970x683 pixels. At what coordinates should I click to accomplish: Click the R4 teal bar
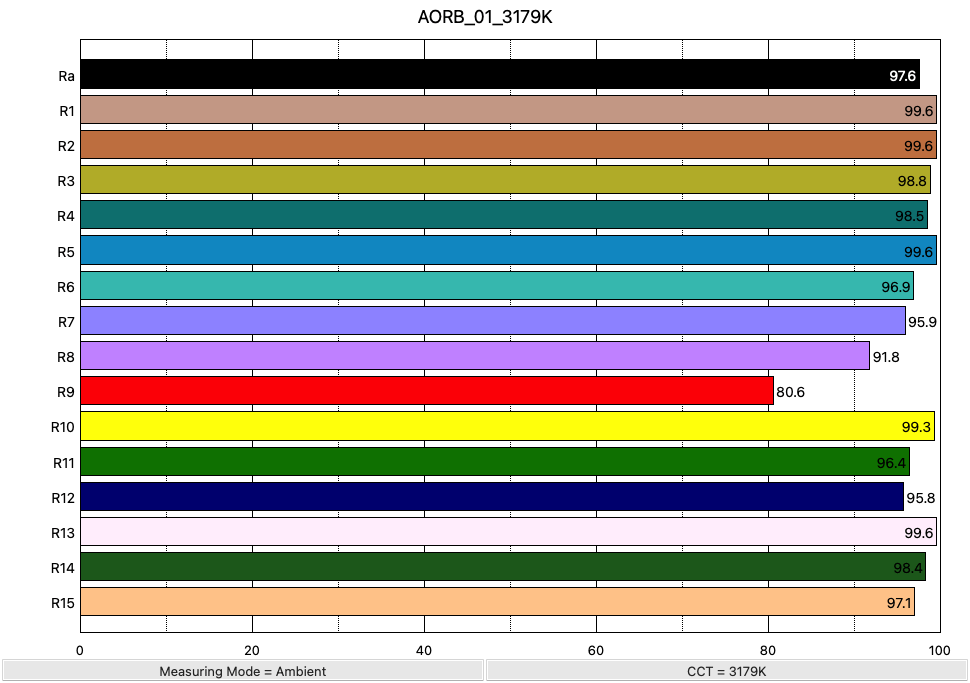tap(504, 215)
